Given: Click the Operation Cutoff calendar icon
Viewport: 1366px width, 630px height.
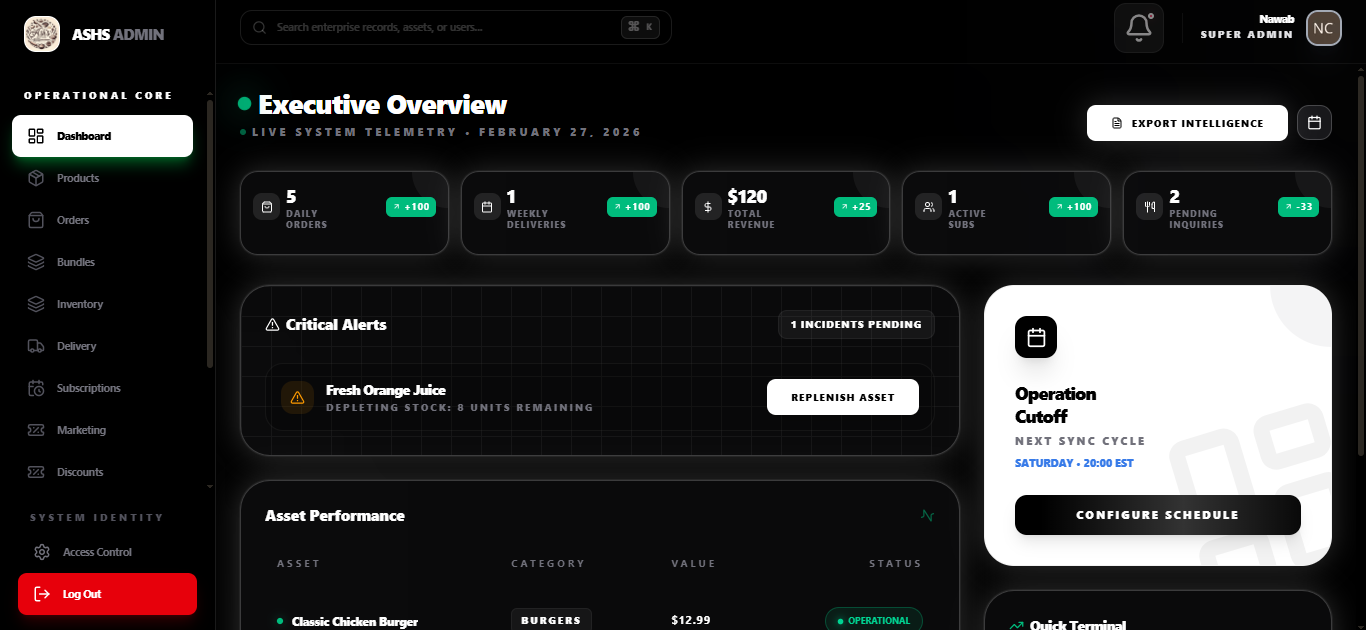Looking at the screenshot, I should (x=1035, y=338).
